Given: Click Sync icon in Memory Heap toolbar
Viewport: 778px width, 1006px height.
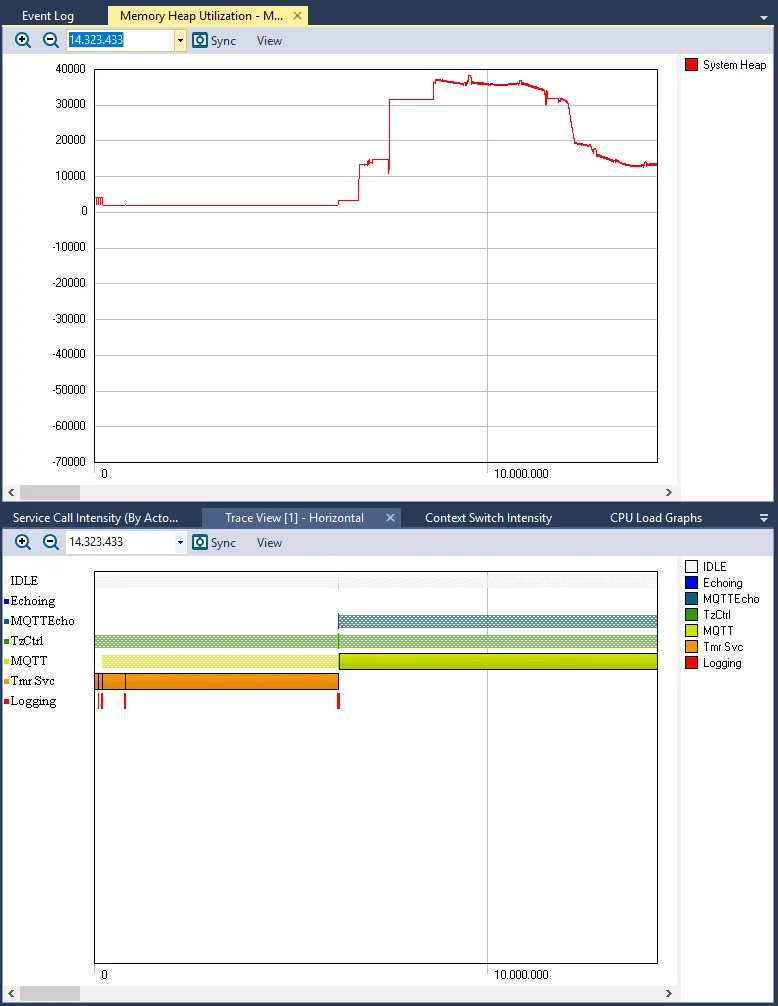Looking at the screenshot, I should [x=200, y=41].
